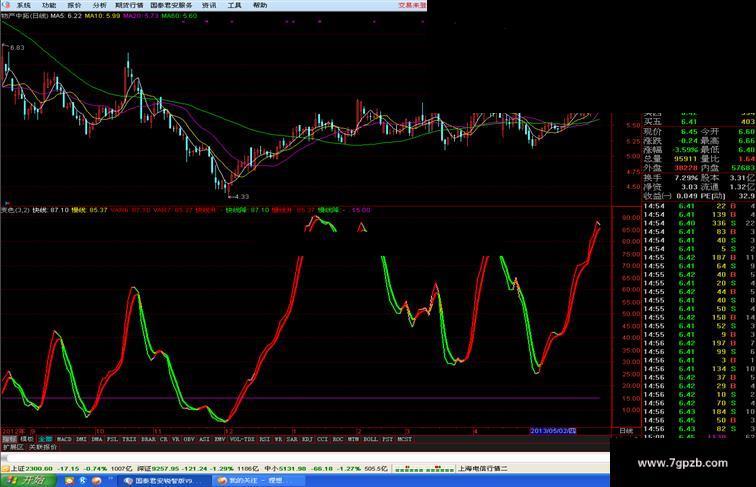Image resolution: width=756 pixels, height=487 pixels.
Task: Click the blue quick launch icon in taskbar
Action: 83,481
